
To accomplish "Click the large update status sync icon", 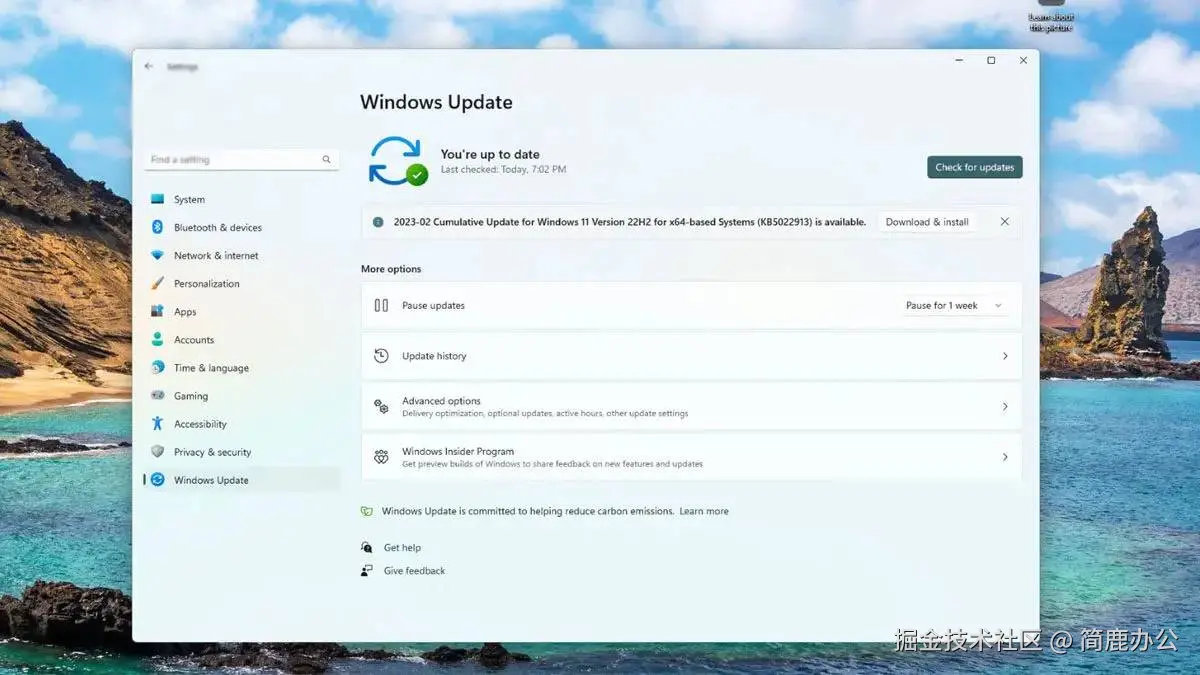I will coord(397,161).
